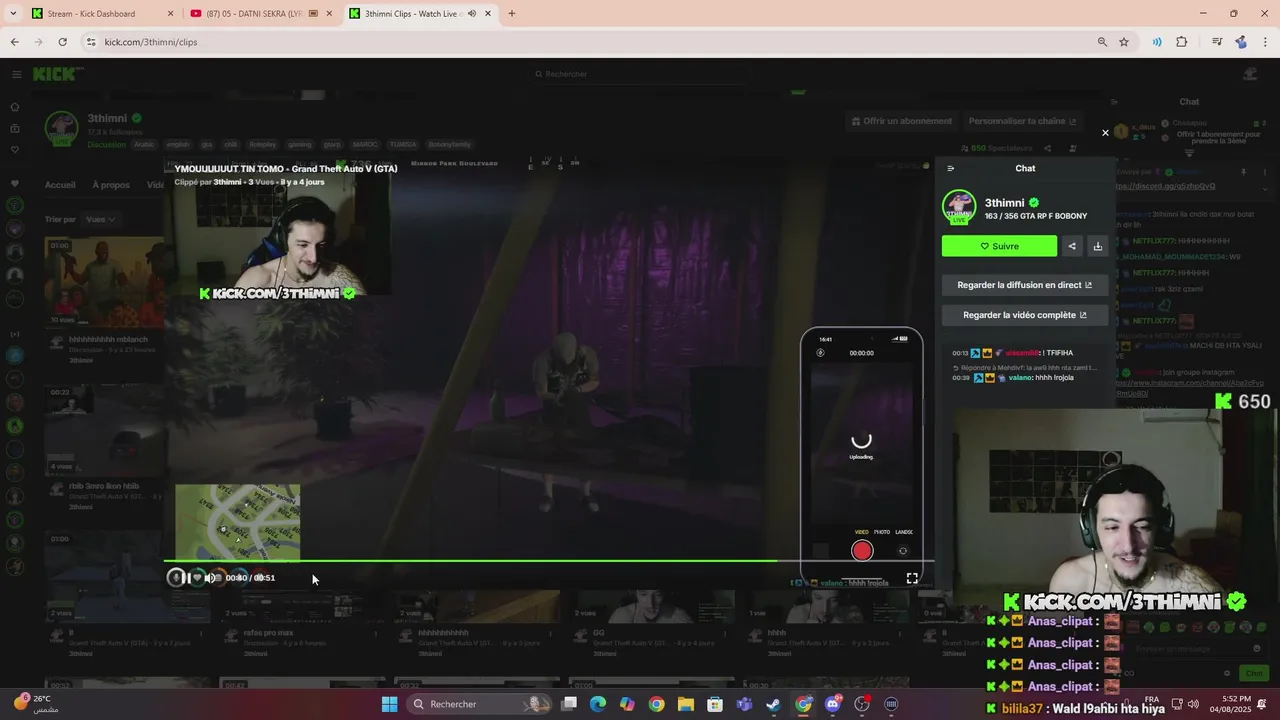Open Regarder la vidéo complète
Image resolution: width=1280 pixels, height=720 pixels.
tap(1025, 315)
